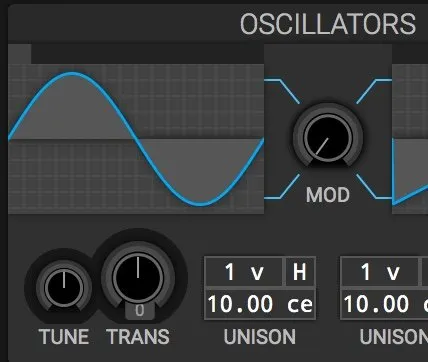Screen dimensions: 428x362
Task: Click the OSCILLATORS section title
Action: click(x=328, y=24)
